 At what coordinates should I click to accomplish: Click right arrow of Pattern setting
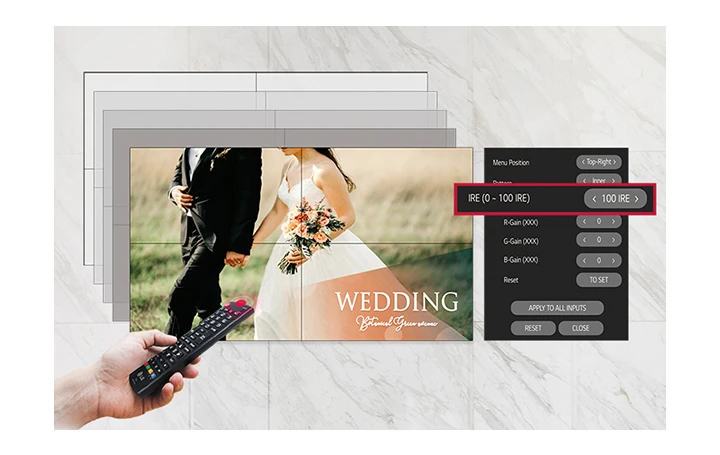coord(617,181)
